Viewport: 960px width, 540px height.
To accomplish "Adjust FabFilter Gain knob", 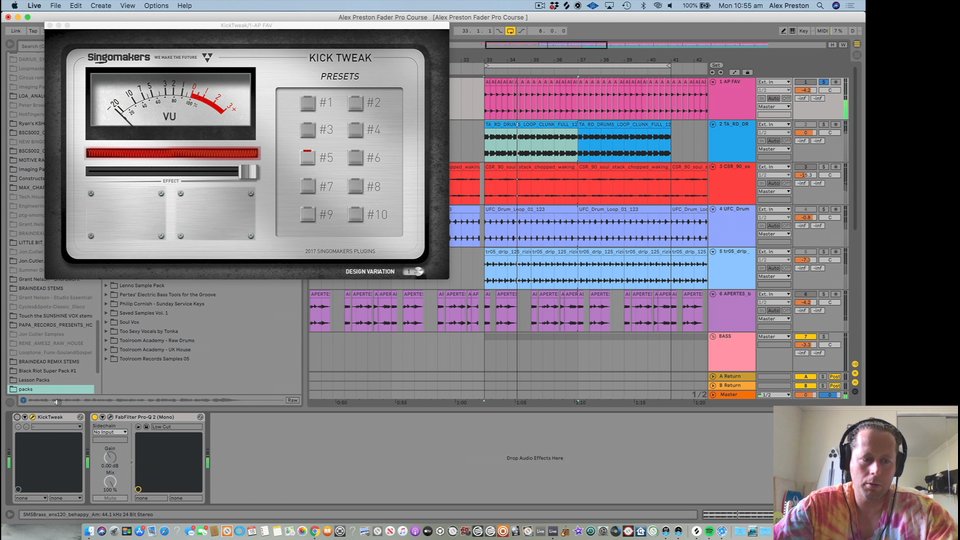I will coord(110,457).
